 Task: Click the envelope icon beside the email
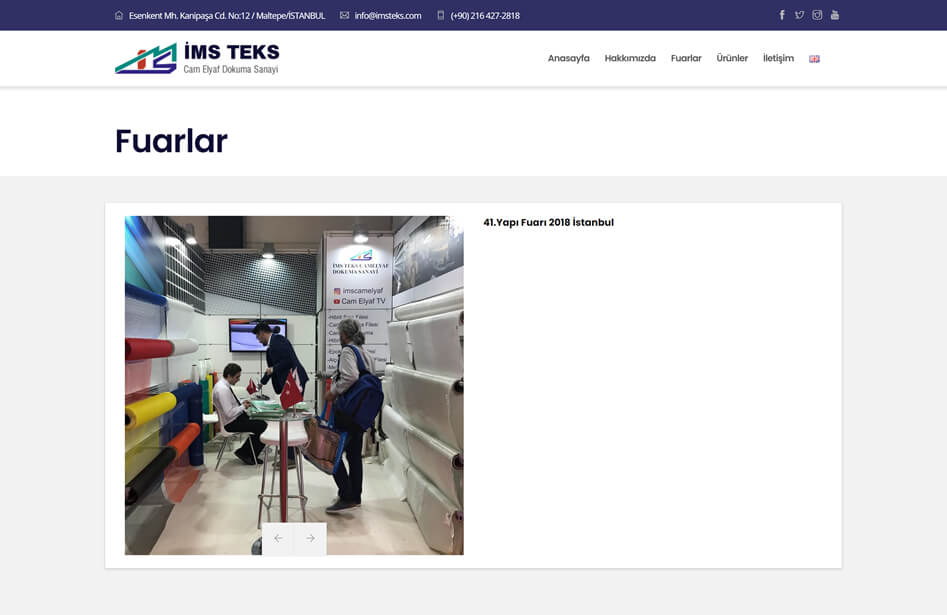click(x=344, y=15)
